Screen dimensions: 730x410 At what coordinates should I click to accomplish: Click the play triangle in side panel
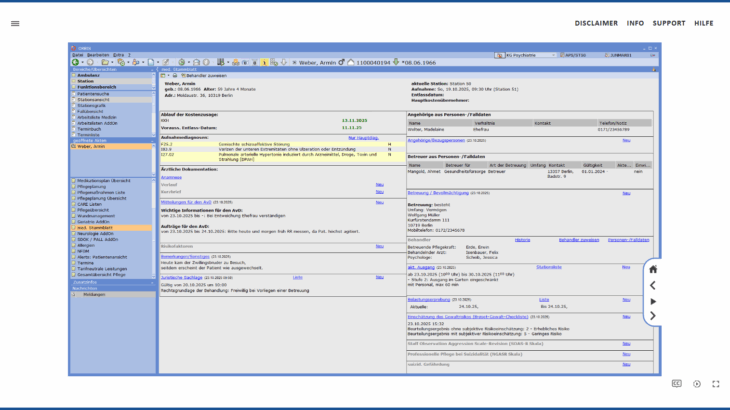point(653,301)
